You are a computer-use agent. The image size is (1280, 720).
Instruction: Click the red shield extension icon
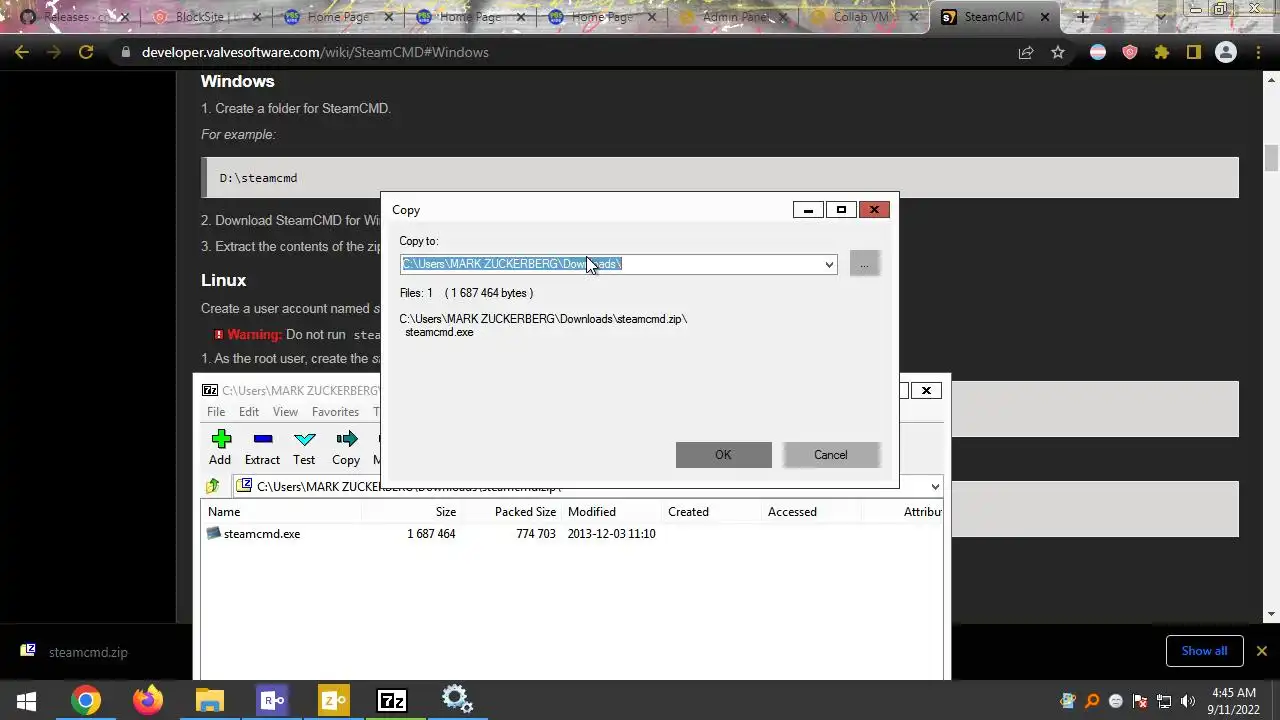1130,52
